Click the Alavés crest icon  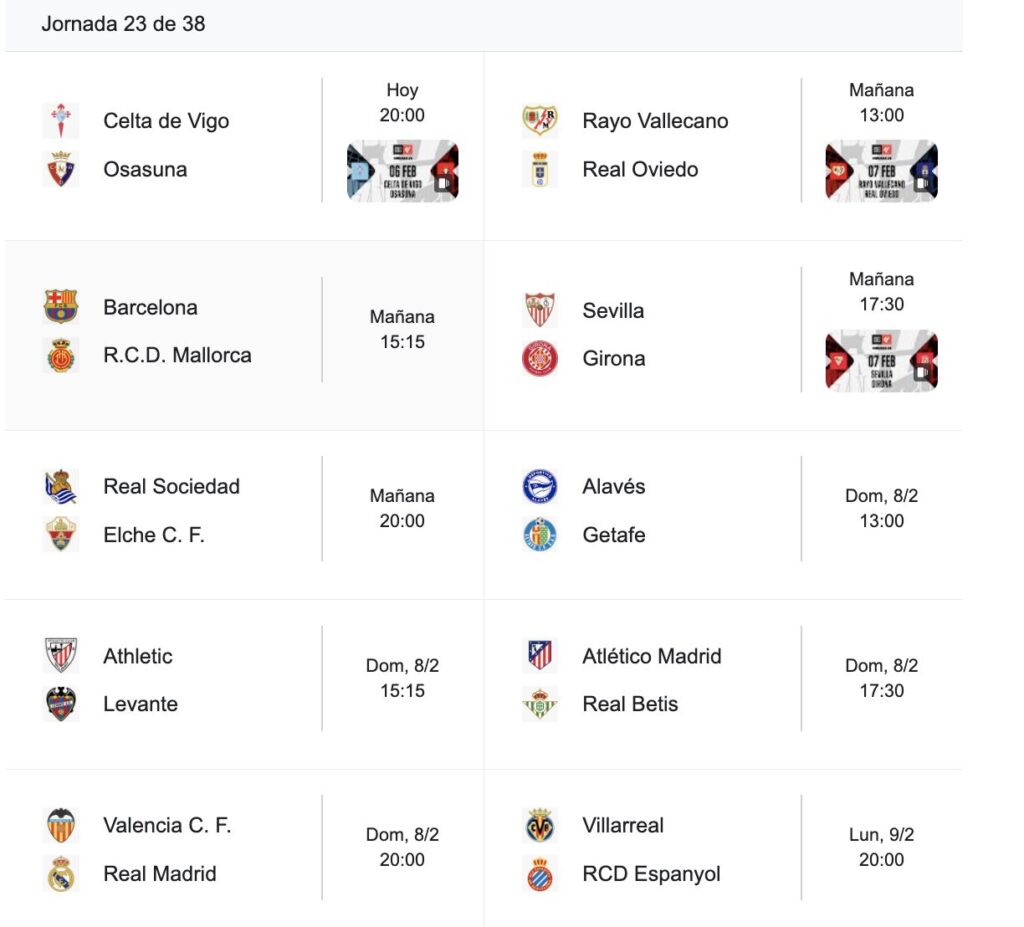click(540, 487)
